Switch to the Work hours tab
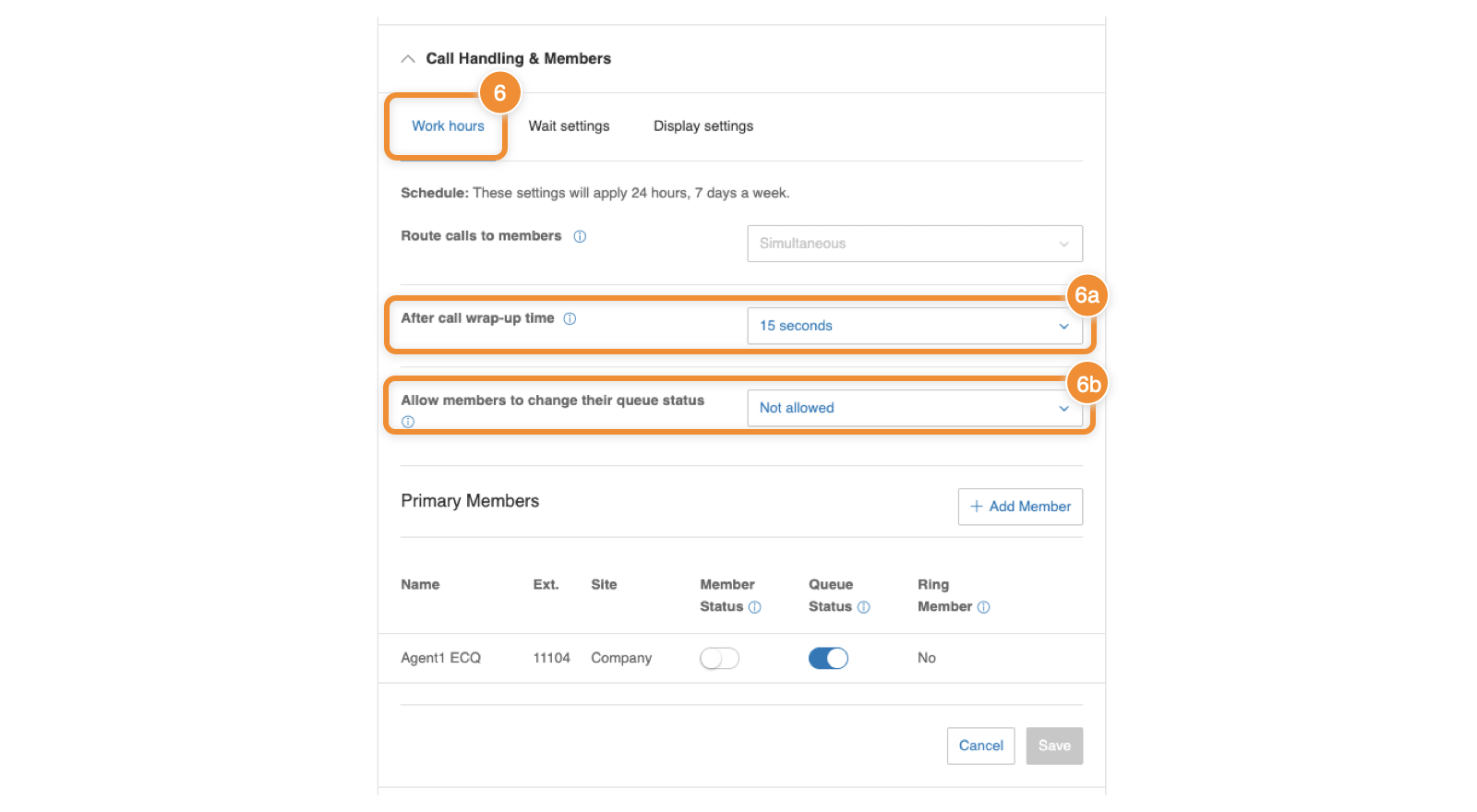Viewport: 1477px width, 812px height. tap(448, 126)
